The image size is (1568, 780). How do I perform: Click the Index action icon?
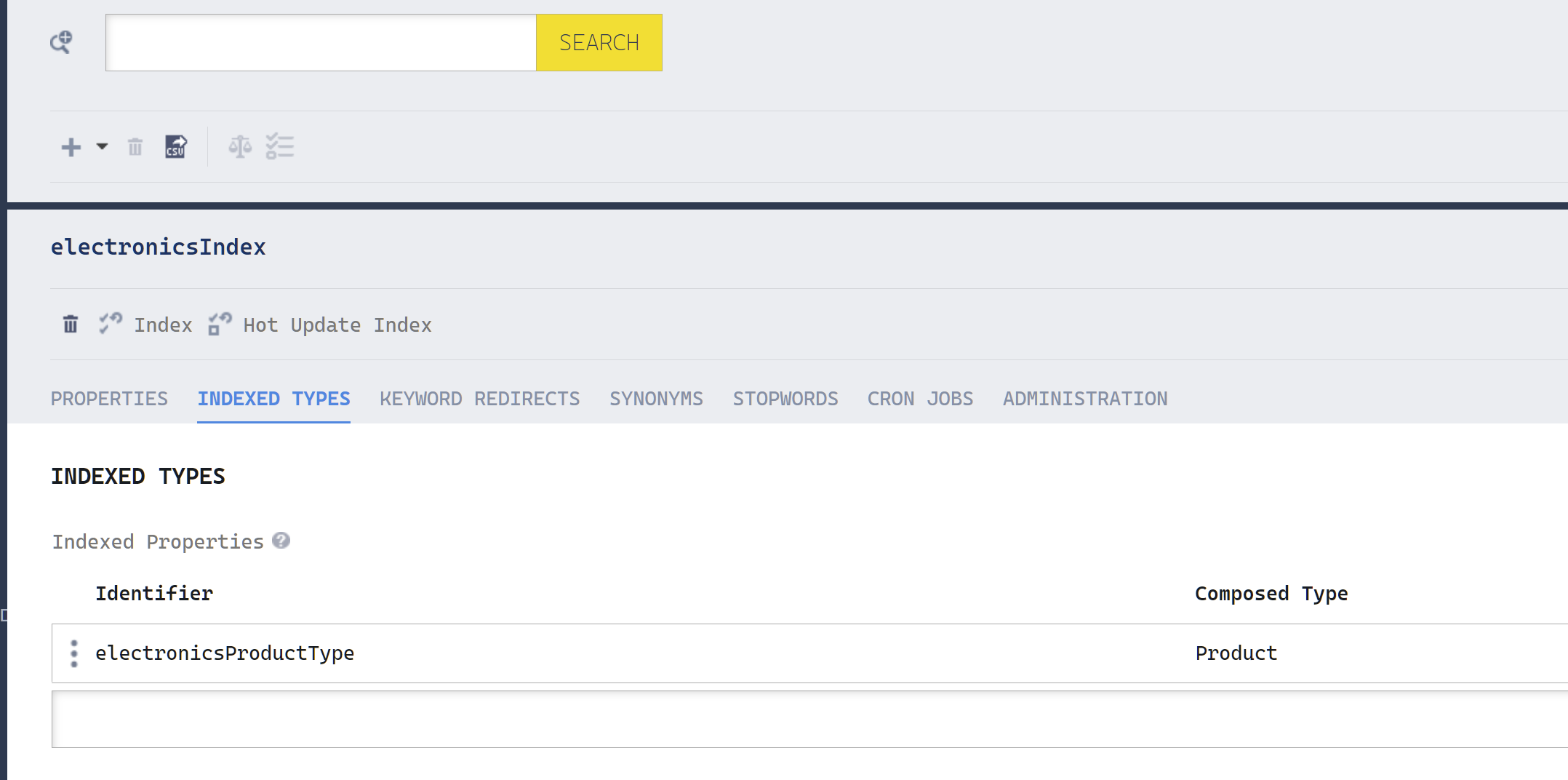111,323
